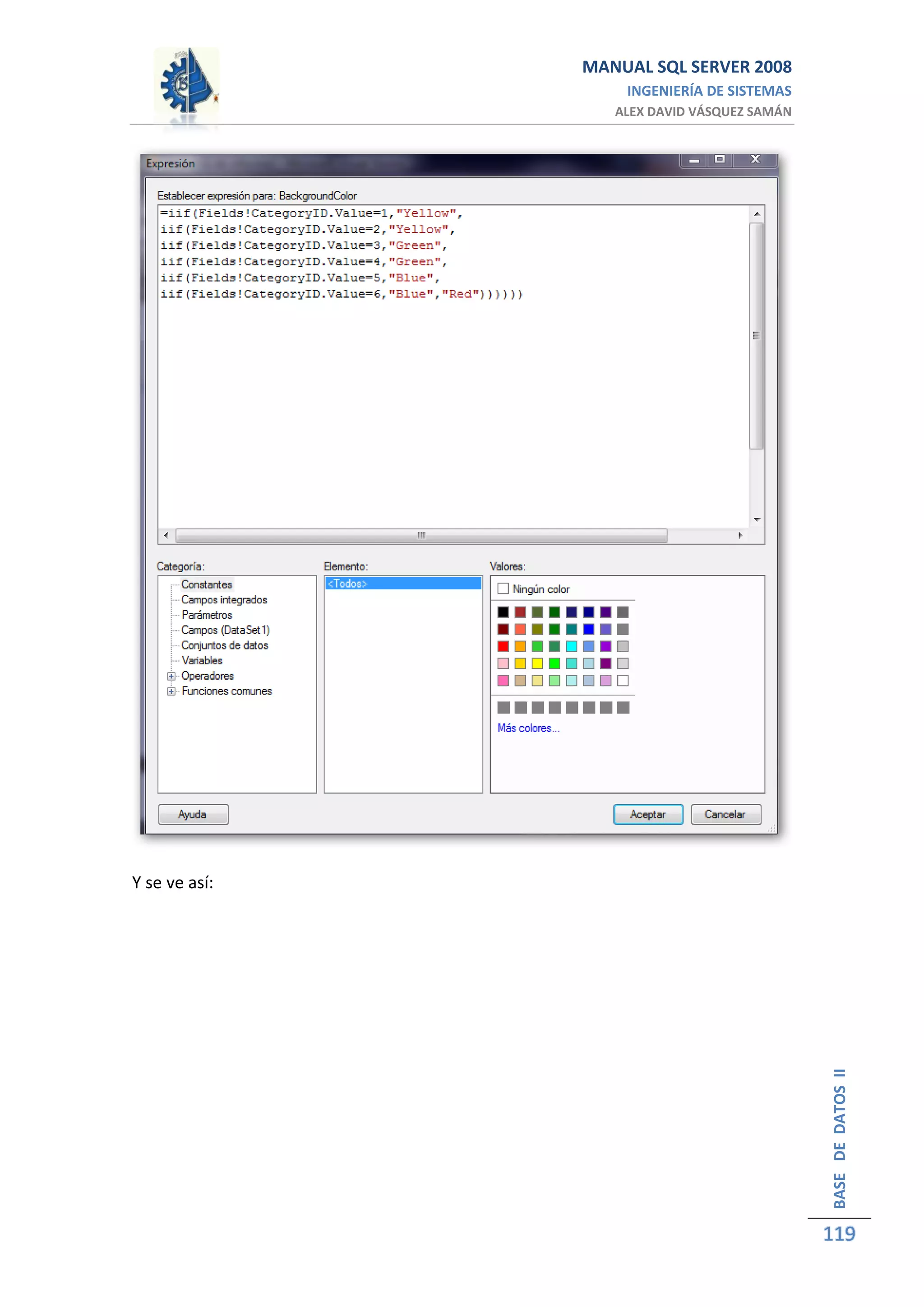
Task: Select Variables category
Action: point(202,661)
